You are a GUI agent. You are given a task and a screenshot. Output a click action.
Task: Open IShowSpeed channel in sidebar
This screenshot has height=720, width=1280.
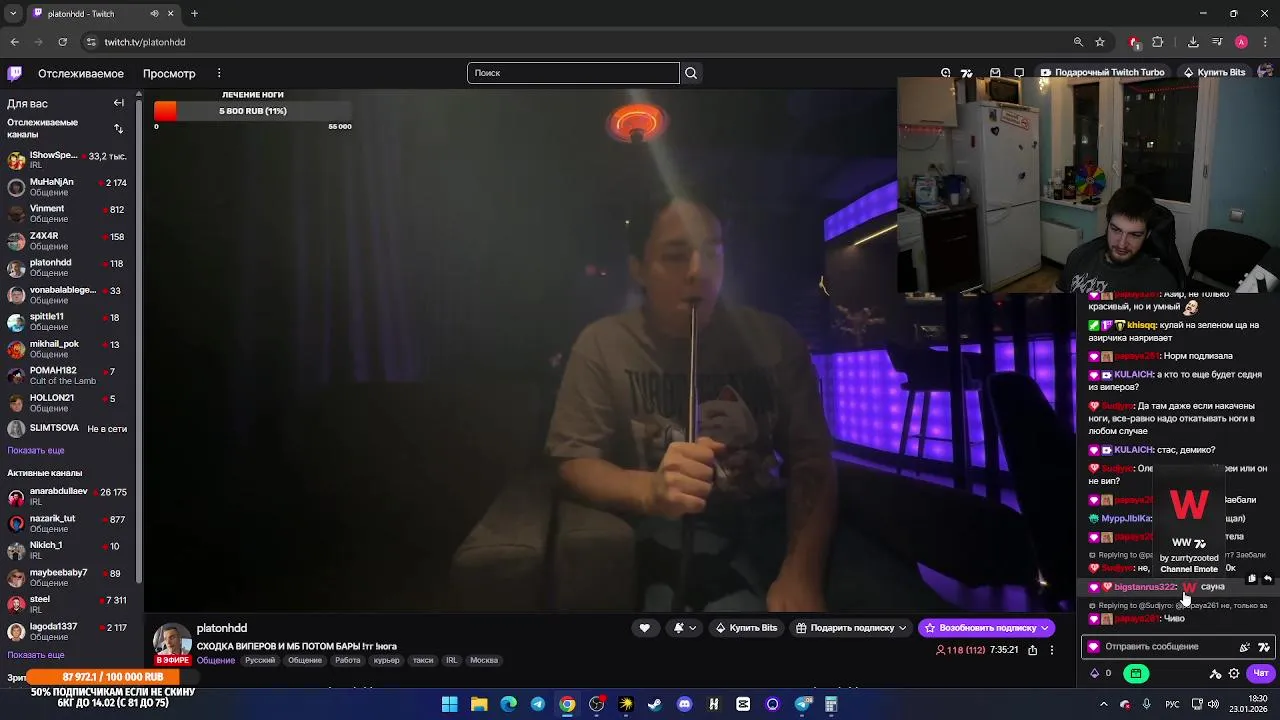(x=68, y=160)
